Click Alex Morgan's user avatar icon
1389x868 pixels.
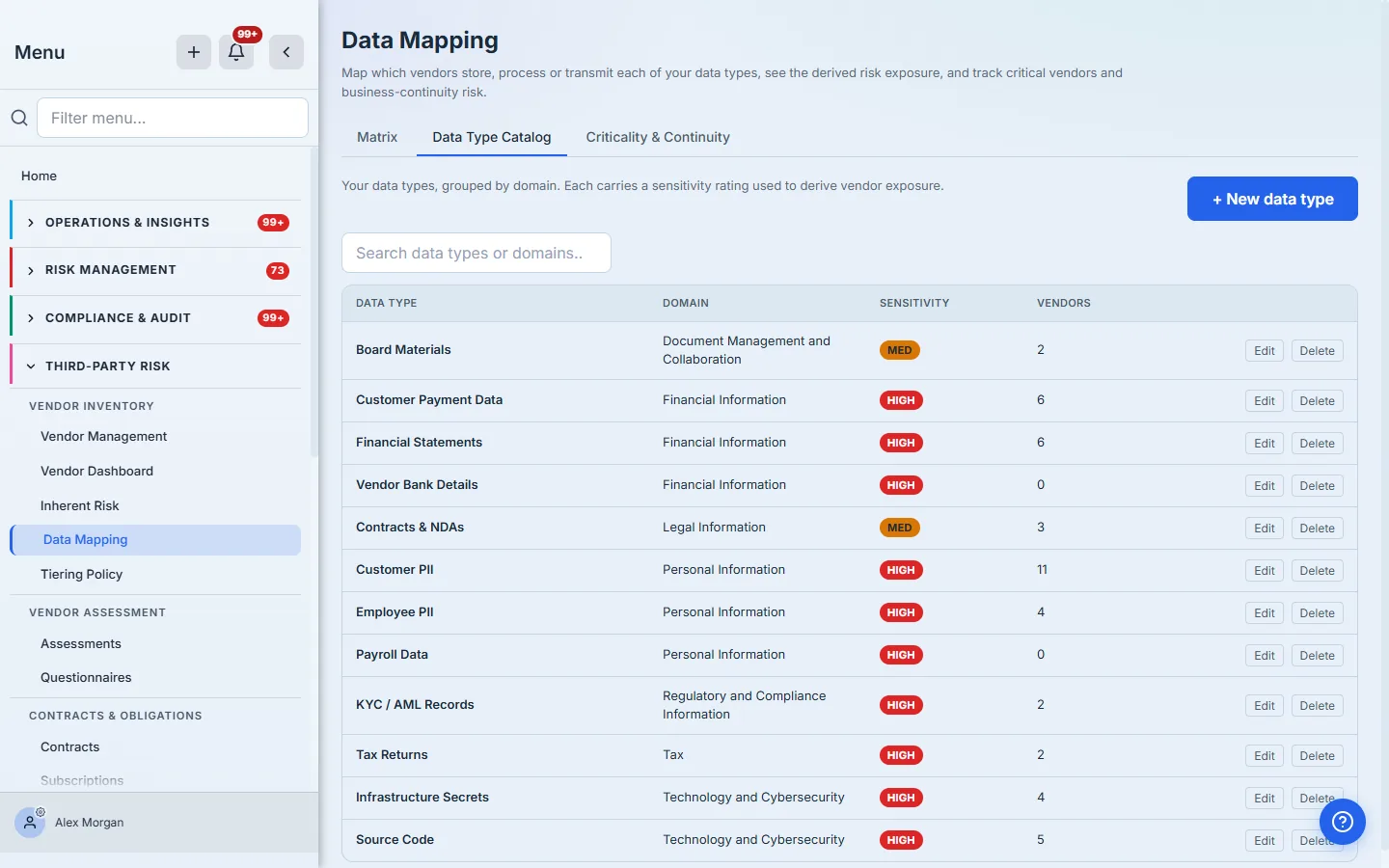(x=30, y=823)
